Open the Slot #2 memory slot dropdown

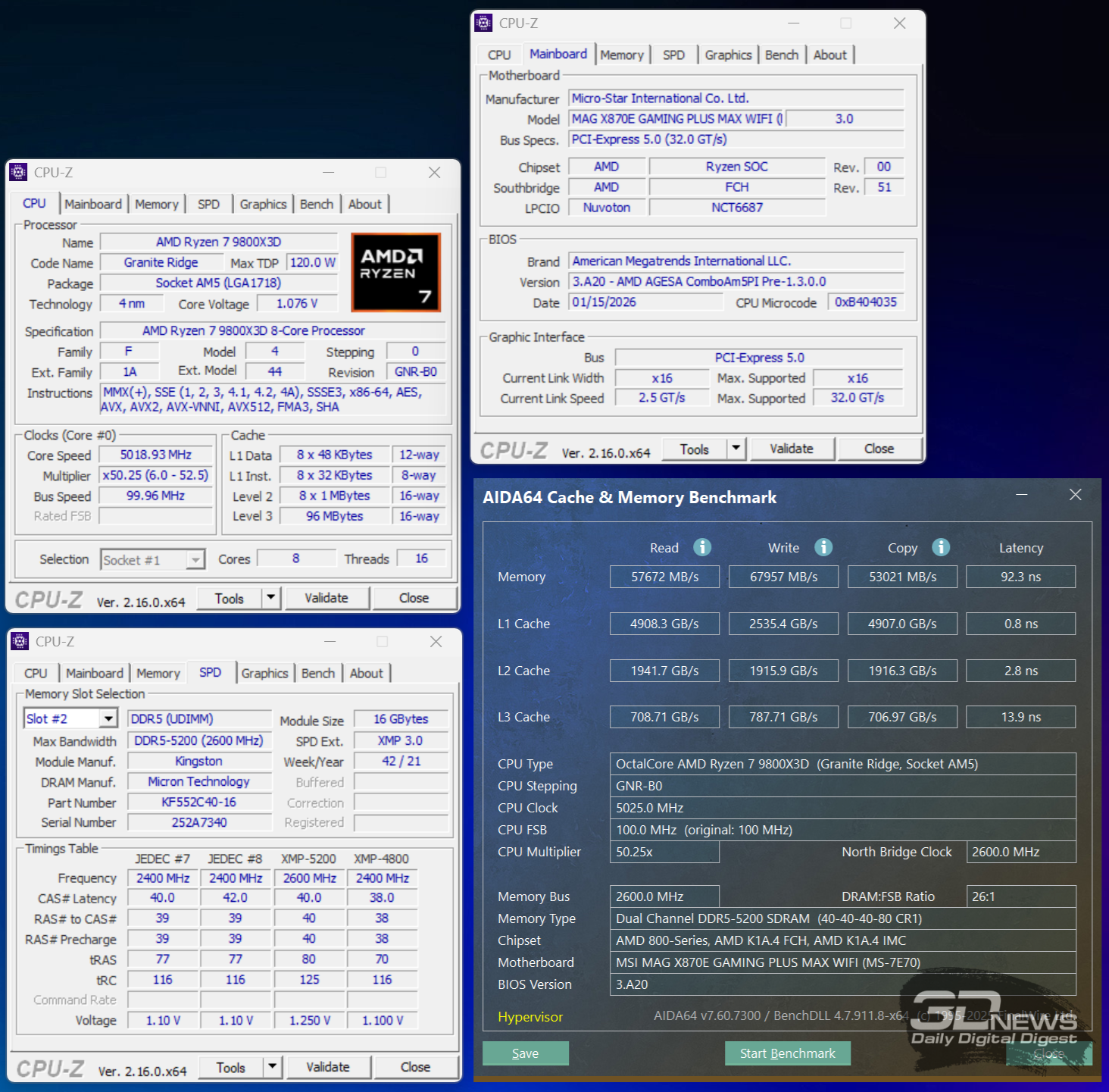click(109, 718)
